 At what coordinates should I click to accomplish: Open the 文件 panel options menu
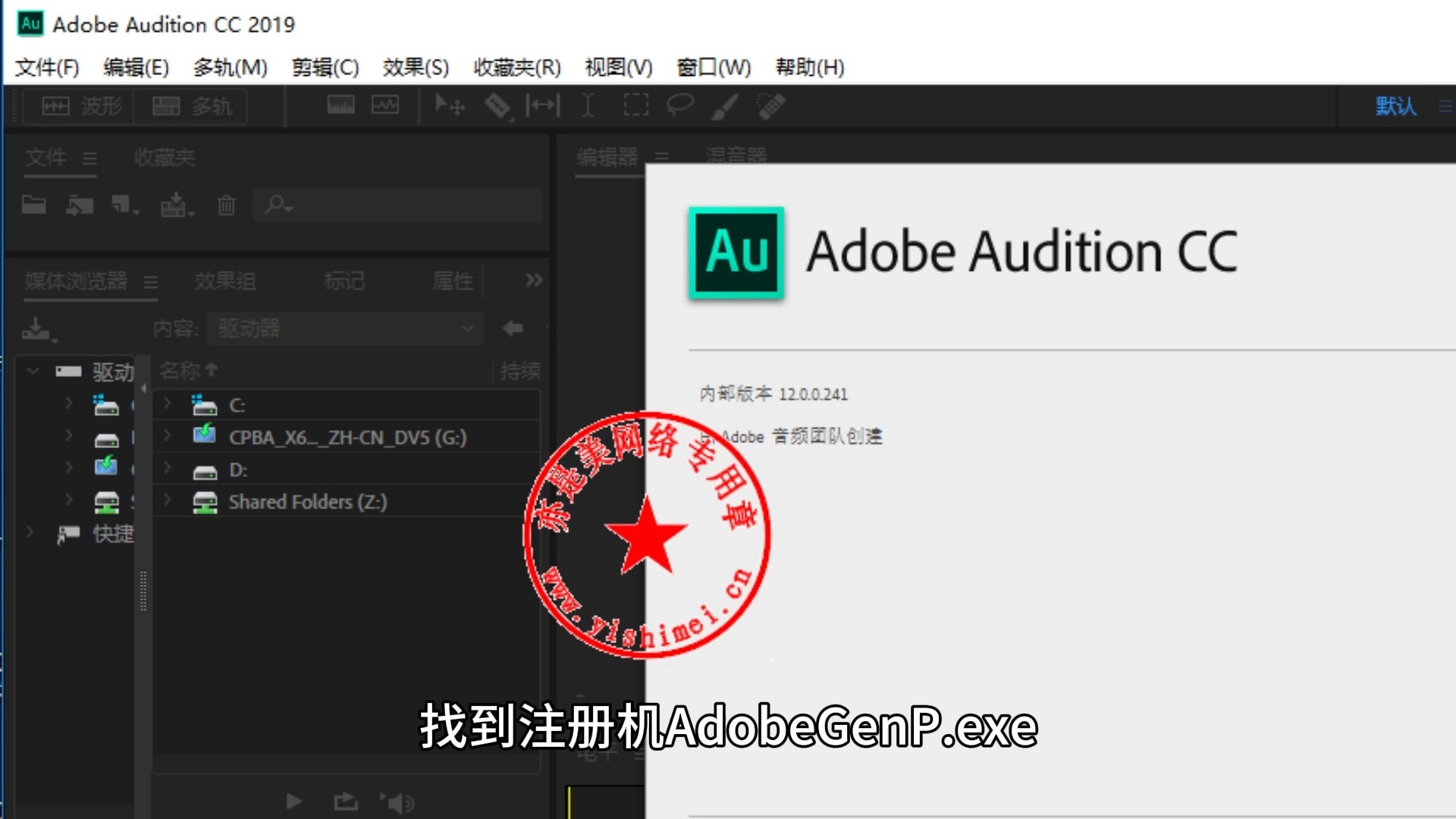(90, 158)
